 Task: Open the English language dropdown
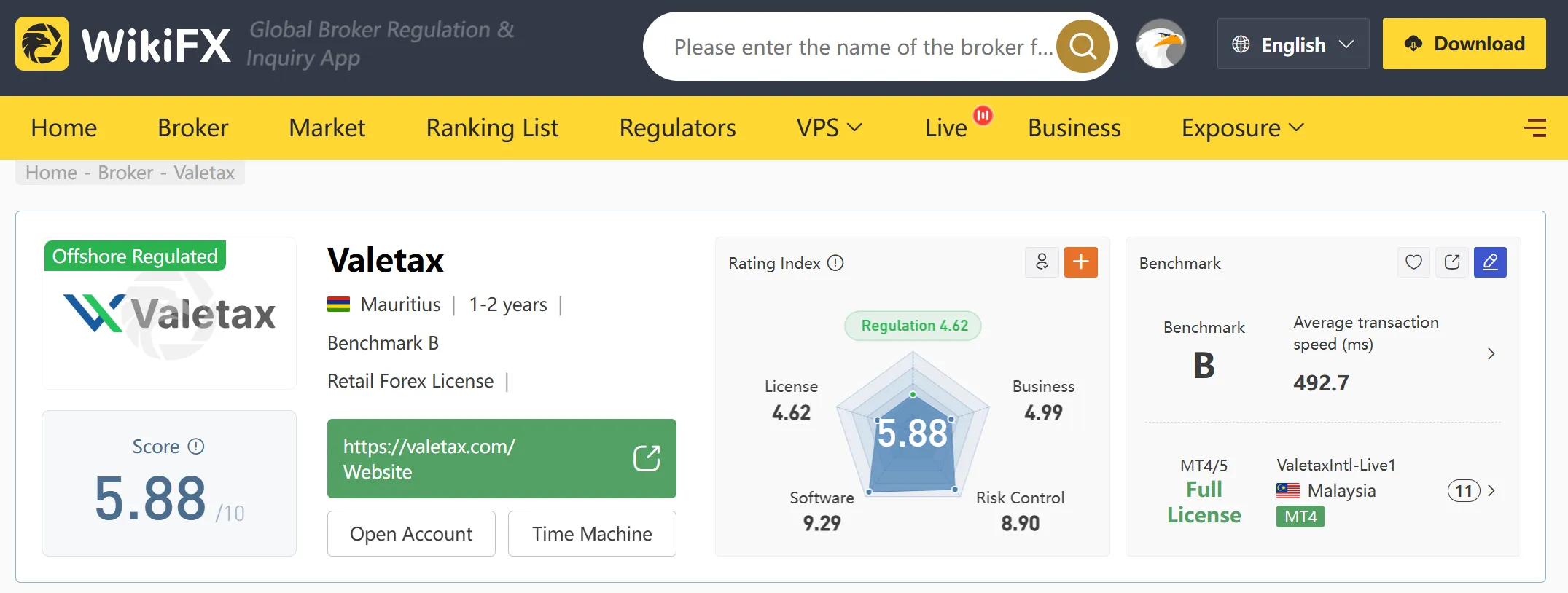tap(1292, 44)
